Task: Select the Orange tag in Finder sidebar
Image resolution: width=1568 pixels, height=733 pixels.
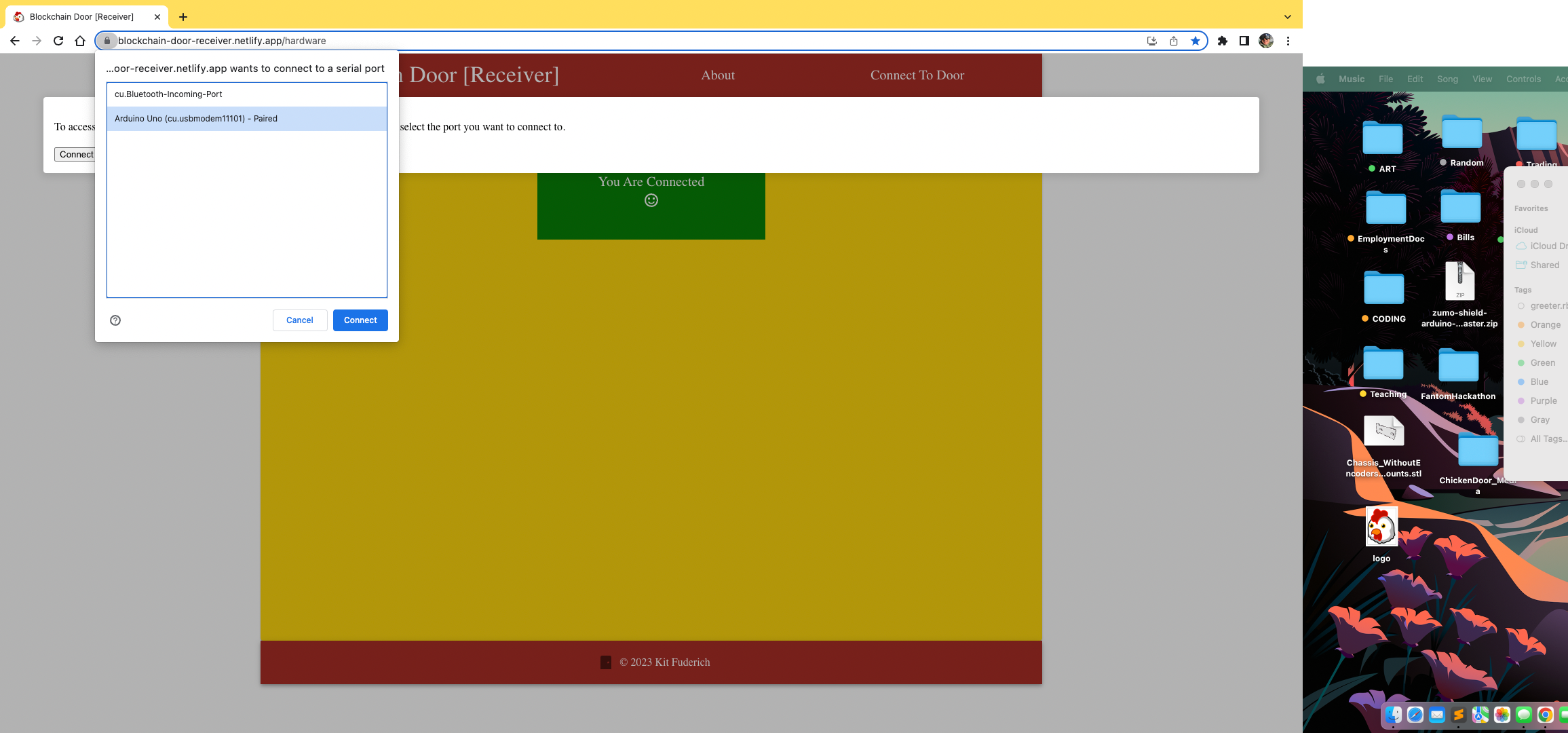Action: [1545, 325]
